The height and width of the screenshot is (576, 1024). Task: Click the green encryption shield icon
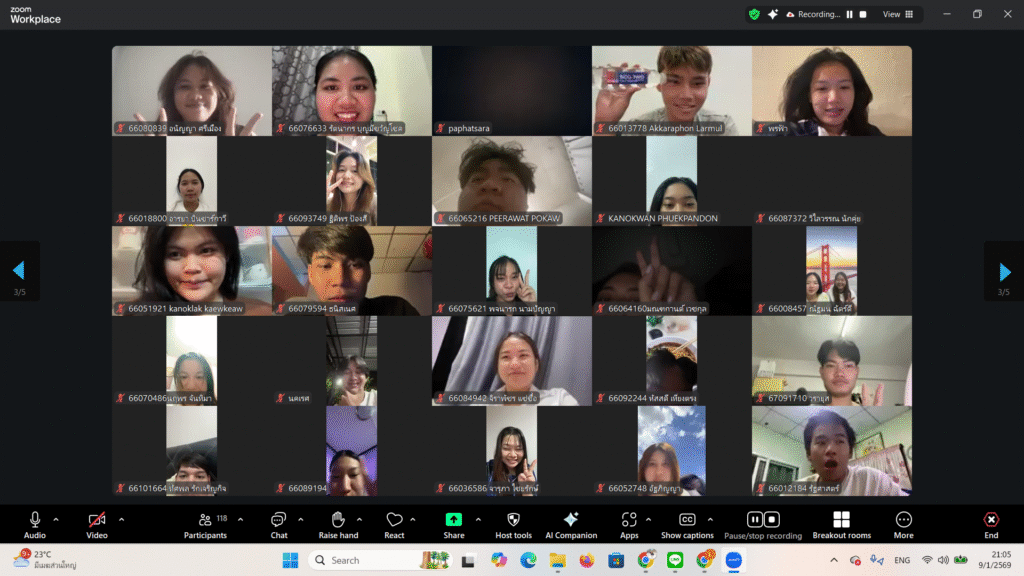point(754,14)
